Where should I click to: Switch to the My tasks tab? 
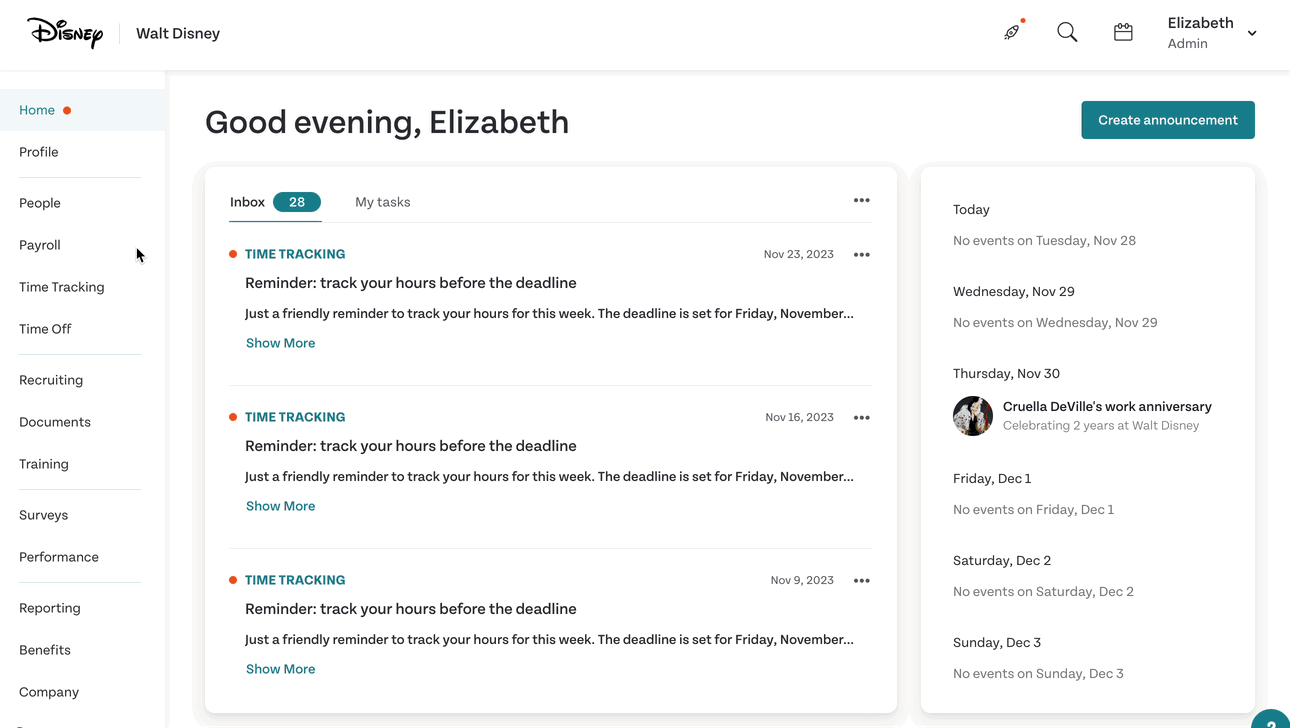[x=382, y=202]
